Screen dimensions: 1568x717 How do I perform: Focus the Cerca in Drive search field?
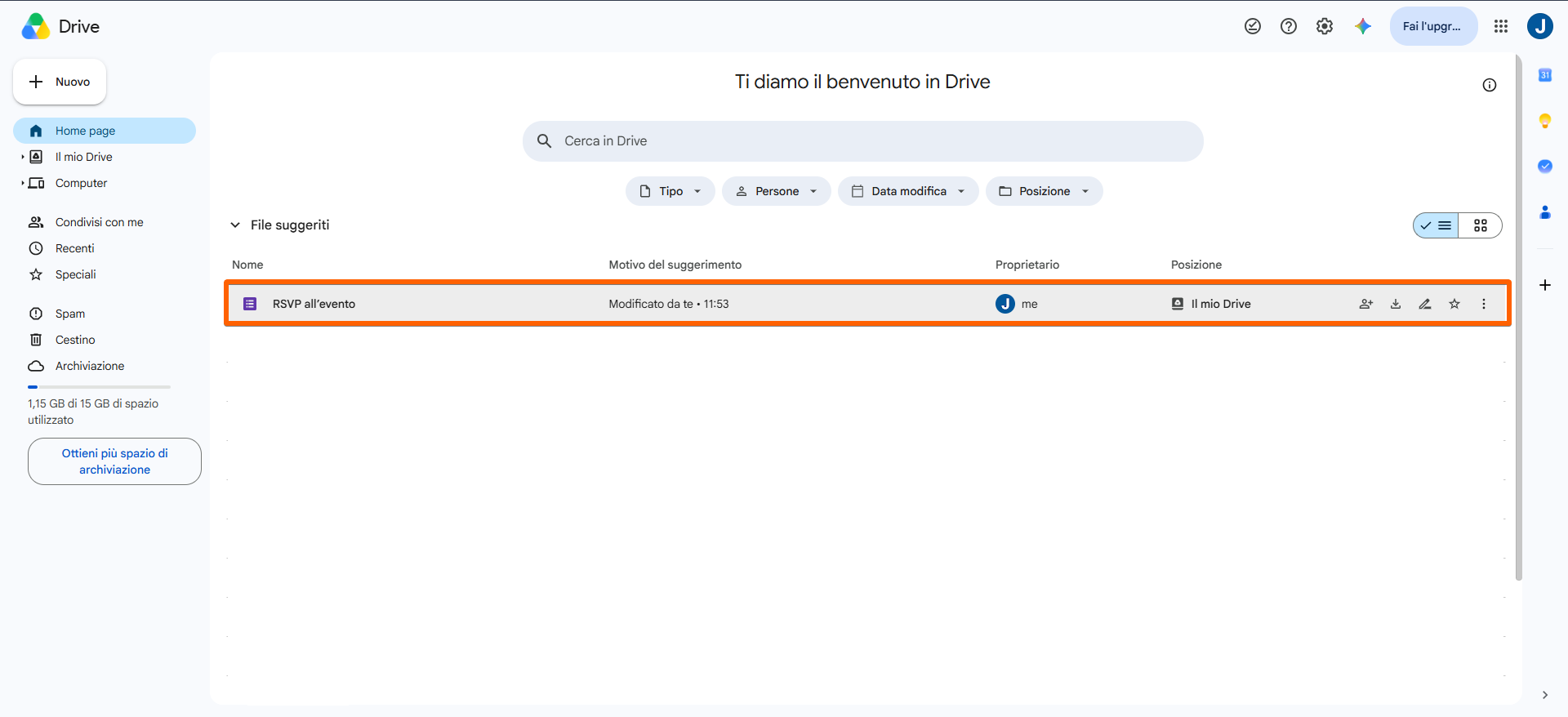[x=862, y=141]
